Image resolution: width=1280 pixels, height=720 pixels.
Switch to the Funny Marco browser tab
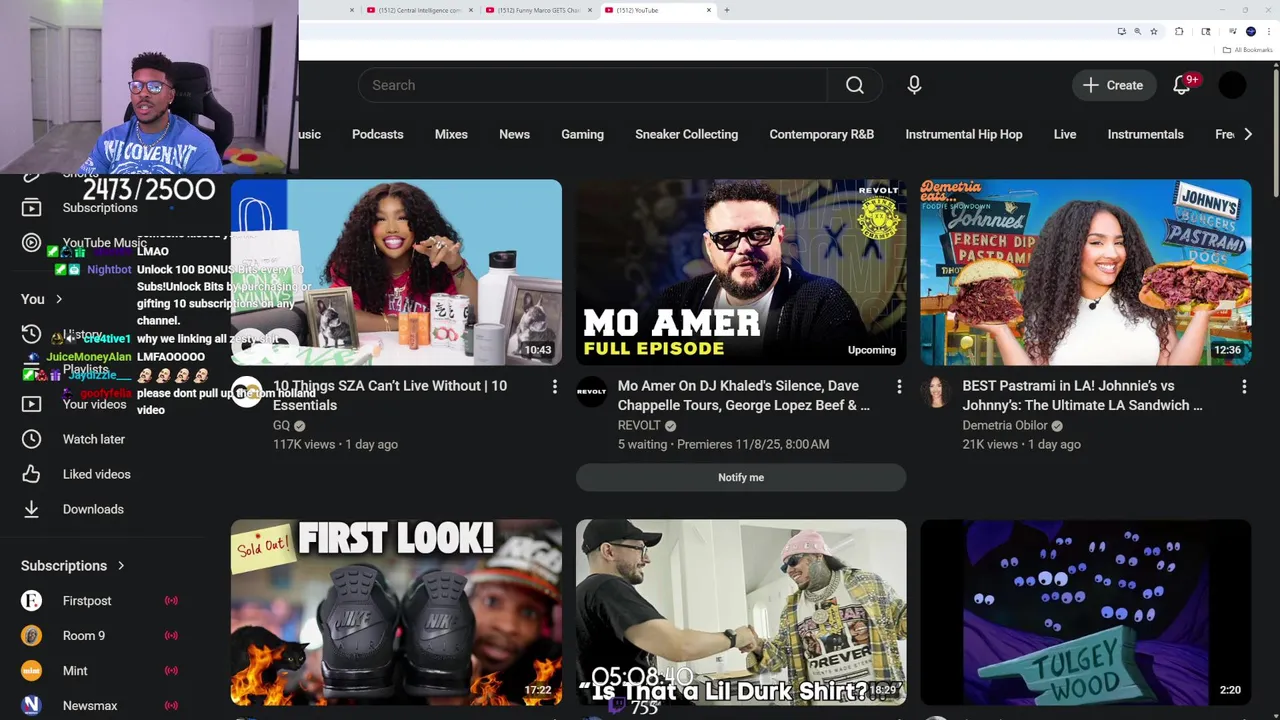pos(537,10)
